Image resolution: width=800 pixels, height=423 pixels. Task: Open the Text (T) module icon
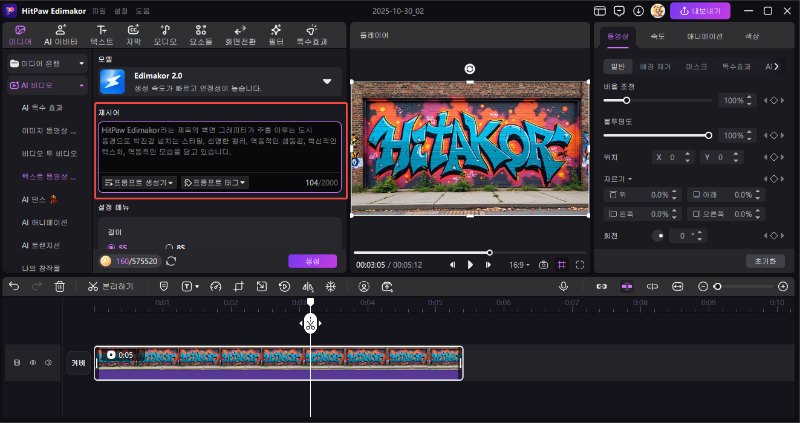[102, 30]
